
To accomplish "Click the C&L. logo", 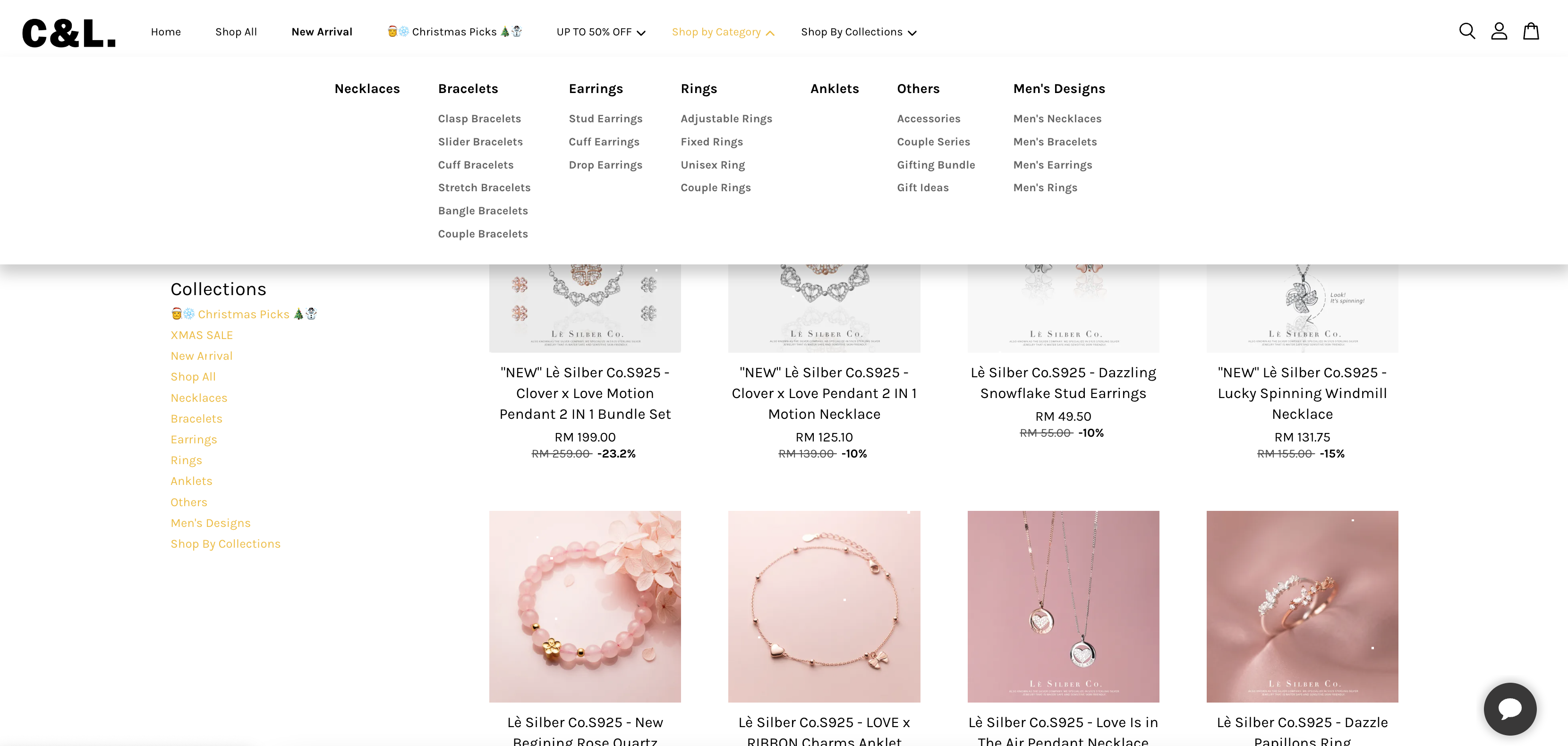I will (69, 33).
